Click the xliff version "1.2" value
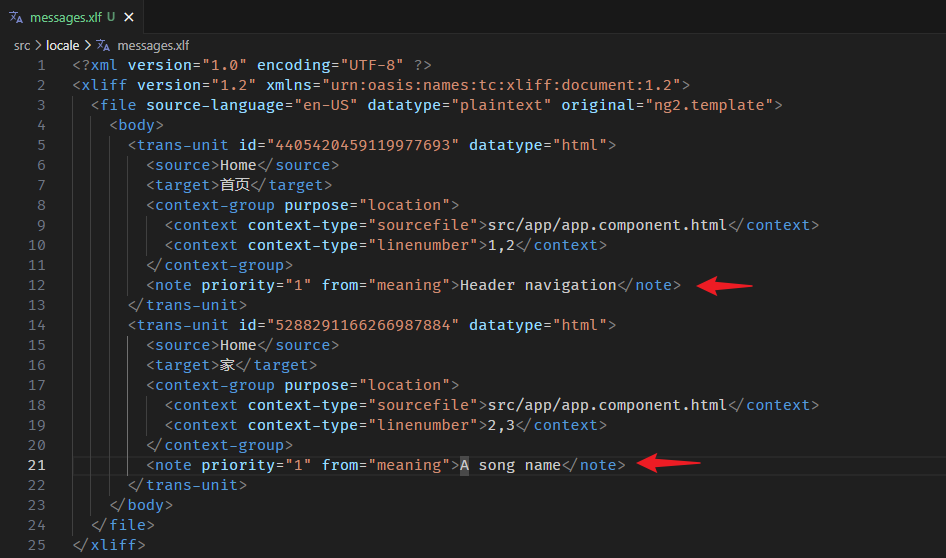This screenshot has width=946, height=558. click(x=233, y=85)
